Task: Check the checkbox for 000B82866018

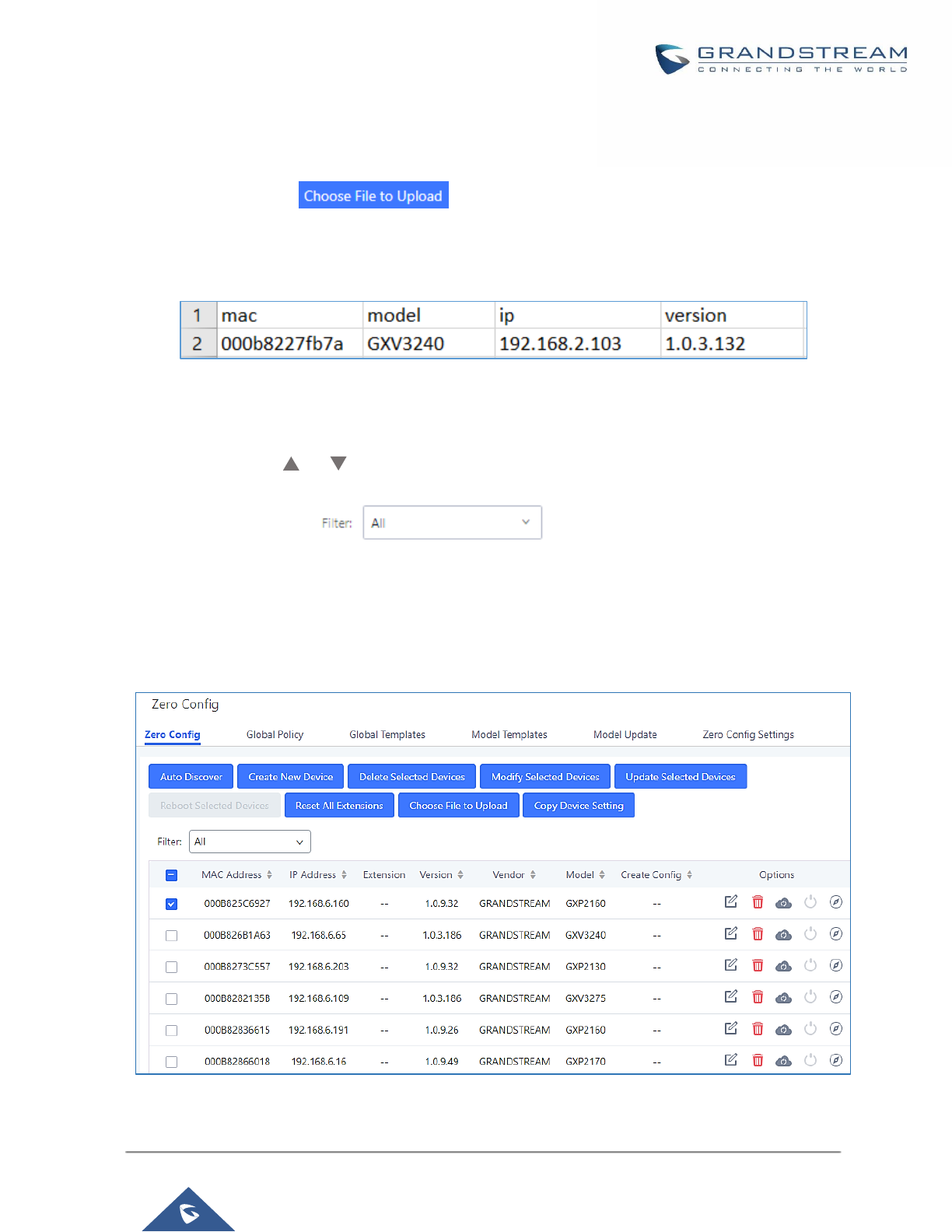Action: coord(172,1062)
